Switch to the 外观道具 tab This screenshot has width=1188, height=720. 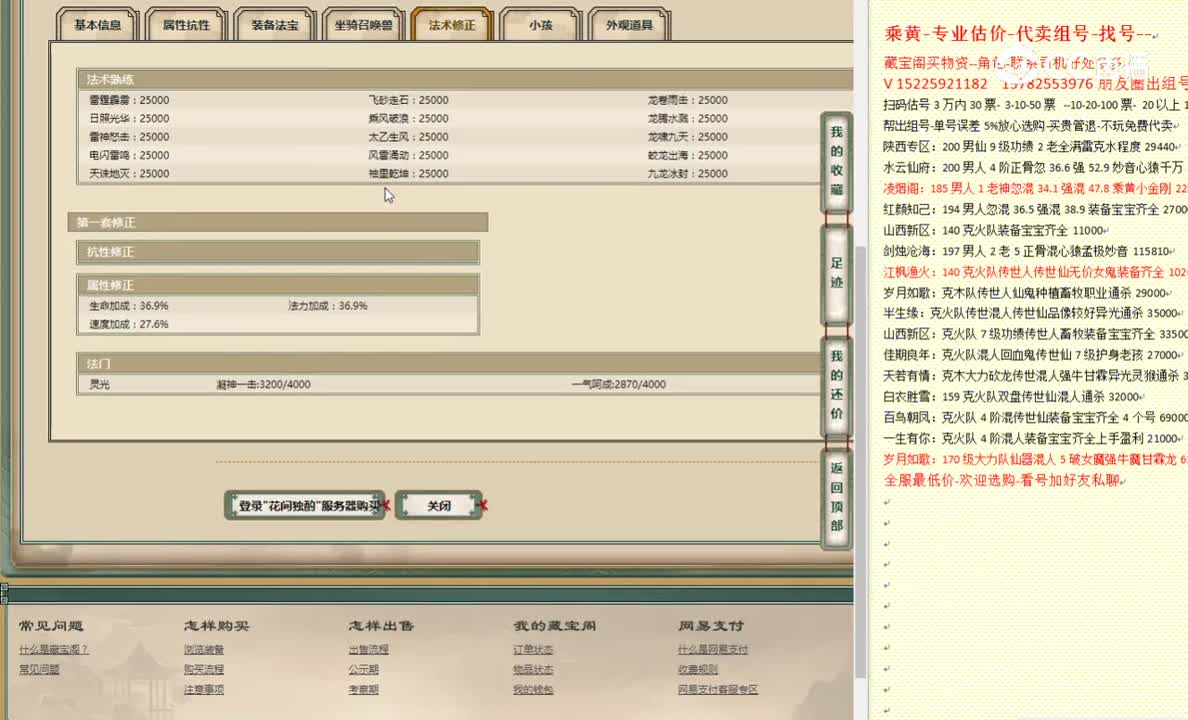(x=629, y=25)
